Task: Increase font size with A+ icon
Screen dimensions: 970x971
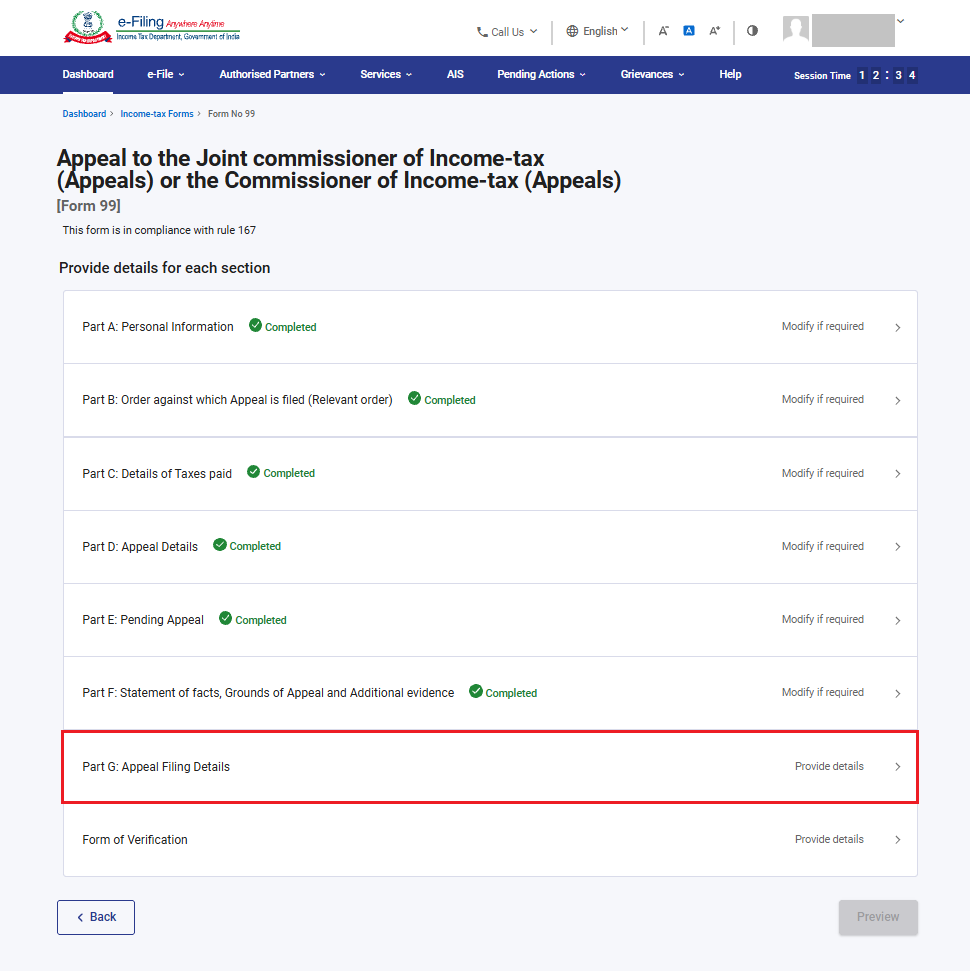Action: (x=714, y=31)
